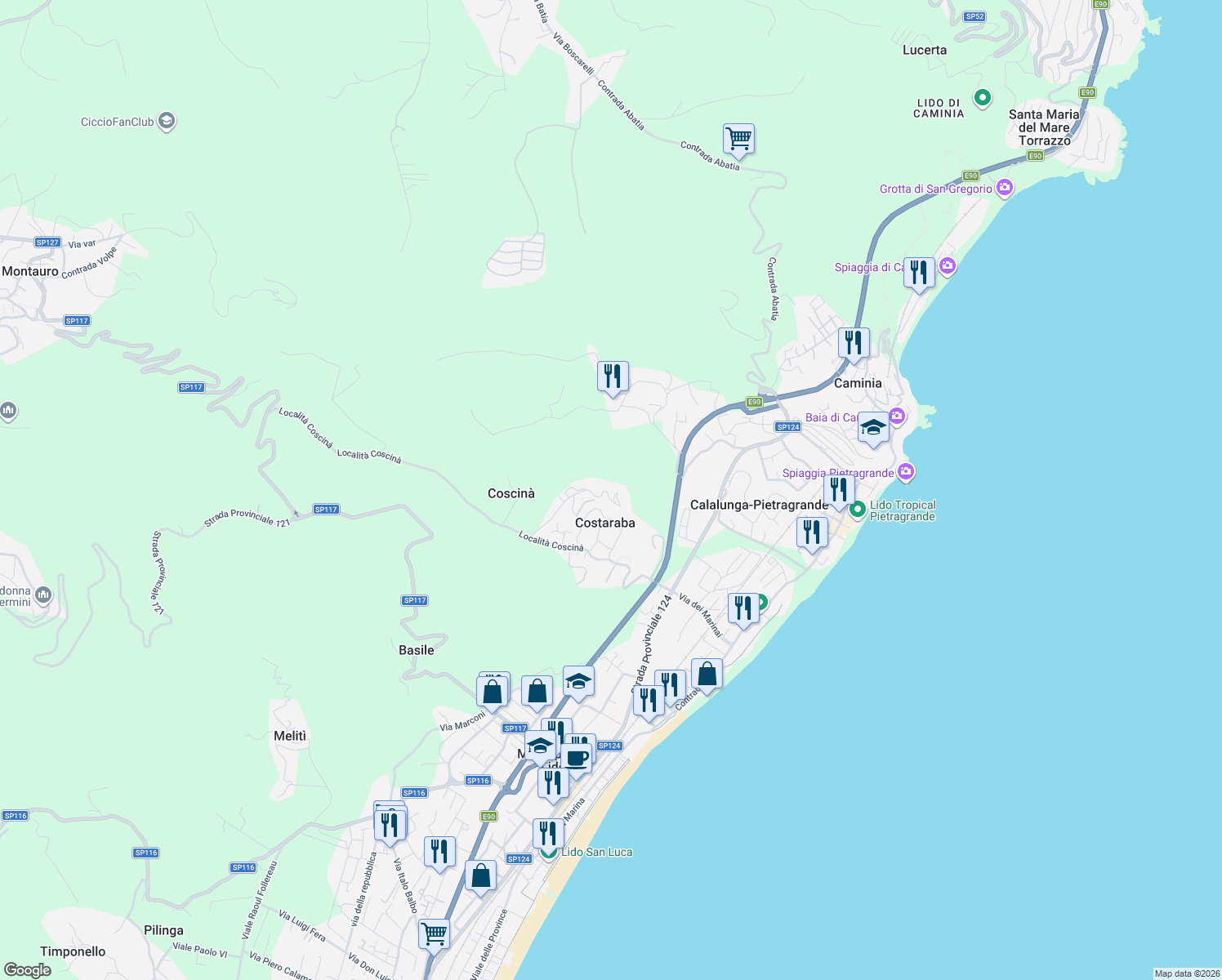The width and height of the screenshot is (1222, 980).
Task: Click the restaurant marker below Spiaggia Pietragrande label
Action: 839,491
